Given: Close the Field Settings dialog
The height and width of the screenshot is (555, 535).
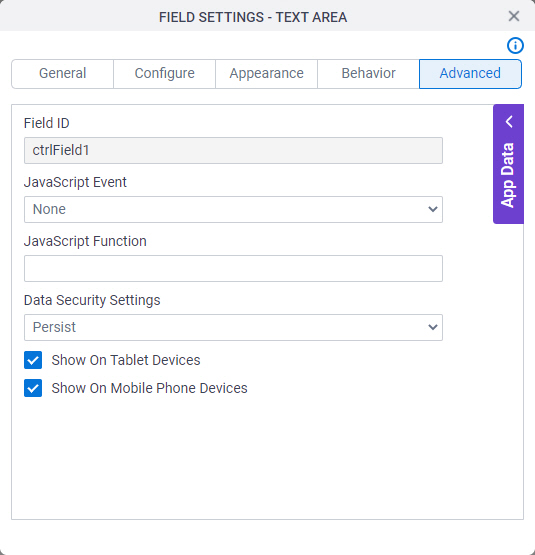Looking at the screenshot, I should (514, 16).
